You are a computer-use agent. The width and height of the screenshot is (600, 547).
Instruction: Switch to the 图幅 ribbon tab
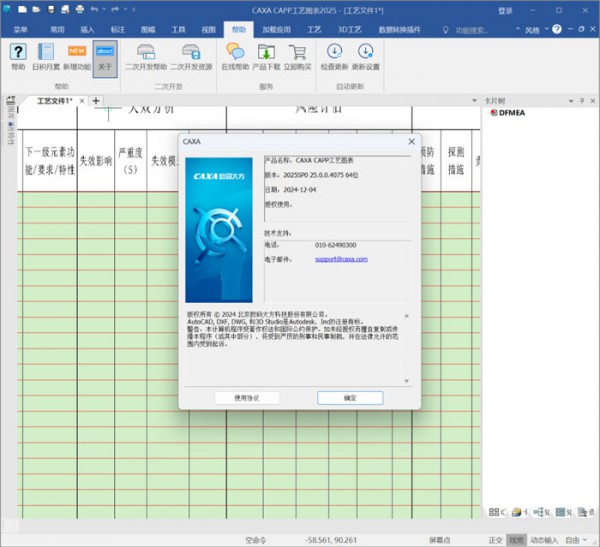point(148,29)
